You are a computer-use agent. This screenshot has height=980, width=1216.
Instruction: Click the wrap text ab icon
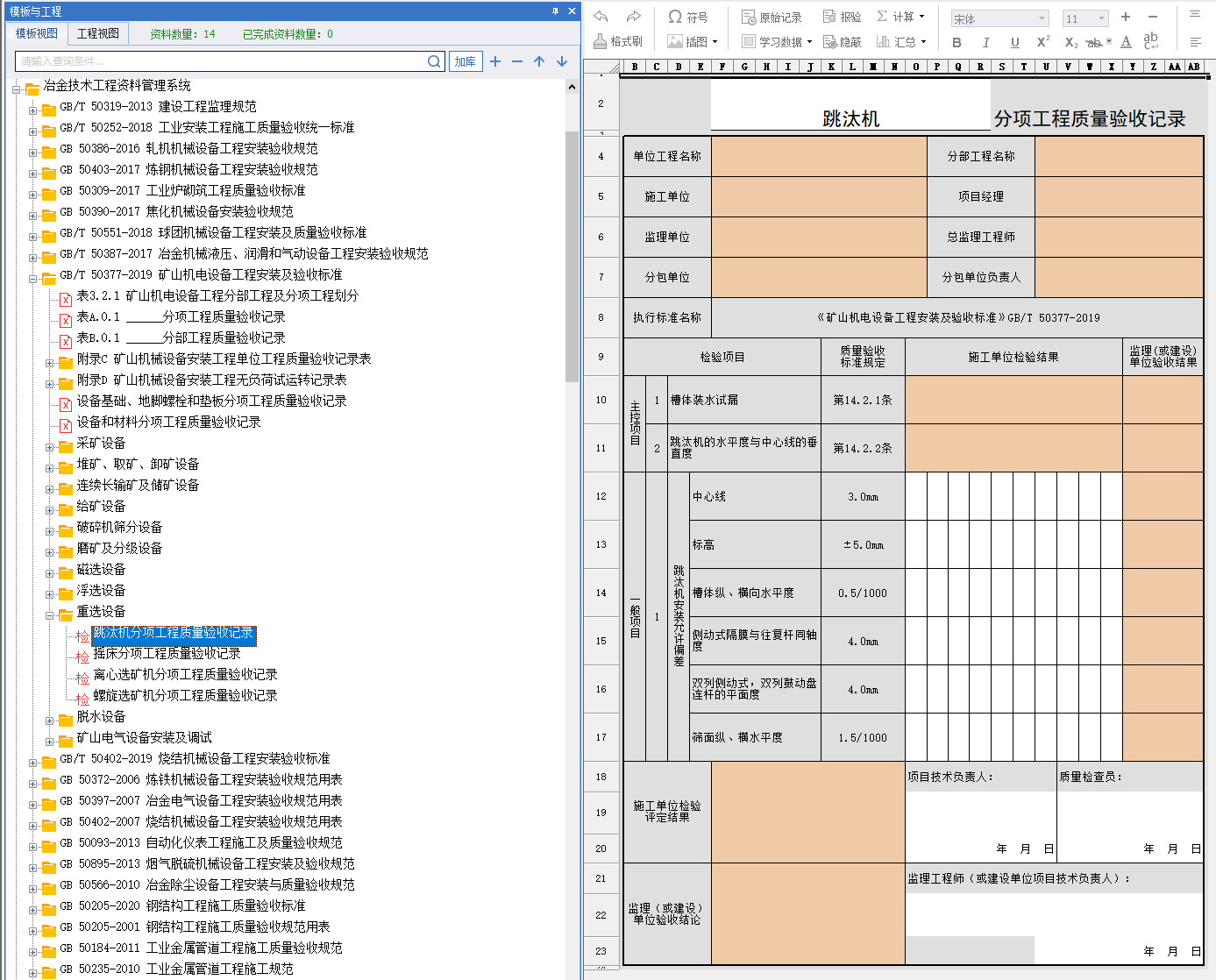(x=1151, y=41)
